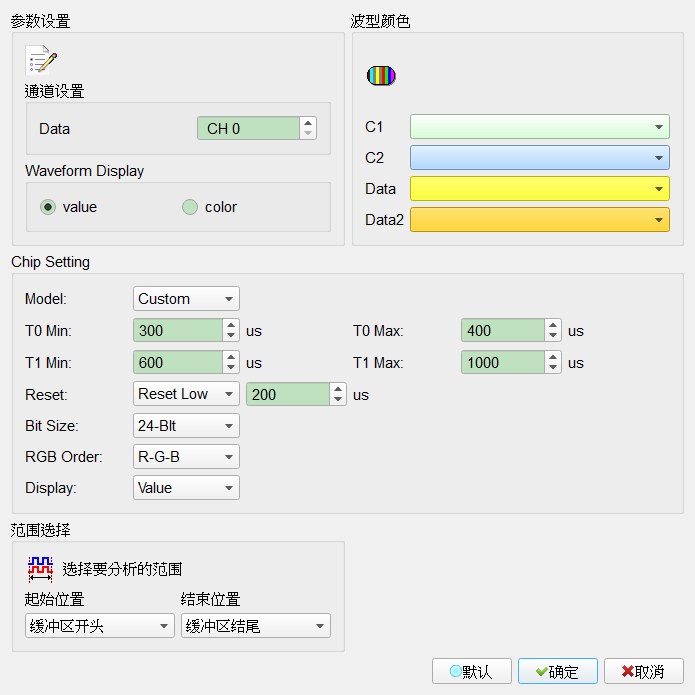Decrease the T1 Max value
The width and height of the screenshot is (695, 695).
[x=553, y=367]
